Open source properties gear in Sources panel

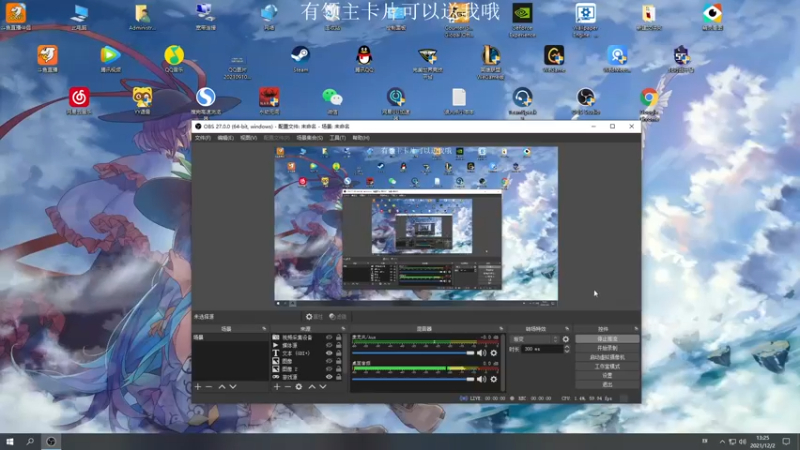(x=298, y=386)
